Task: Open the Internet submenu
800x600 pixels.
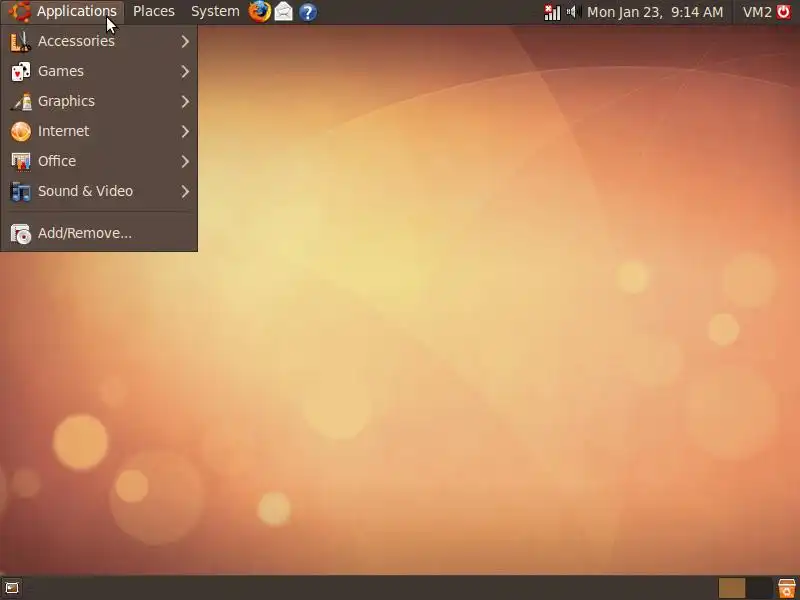Action: [x=99, y=131]
